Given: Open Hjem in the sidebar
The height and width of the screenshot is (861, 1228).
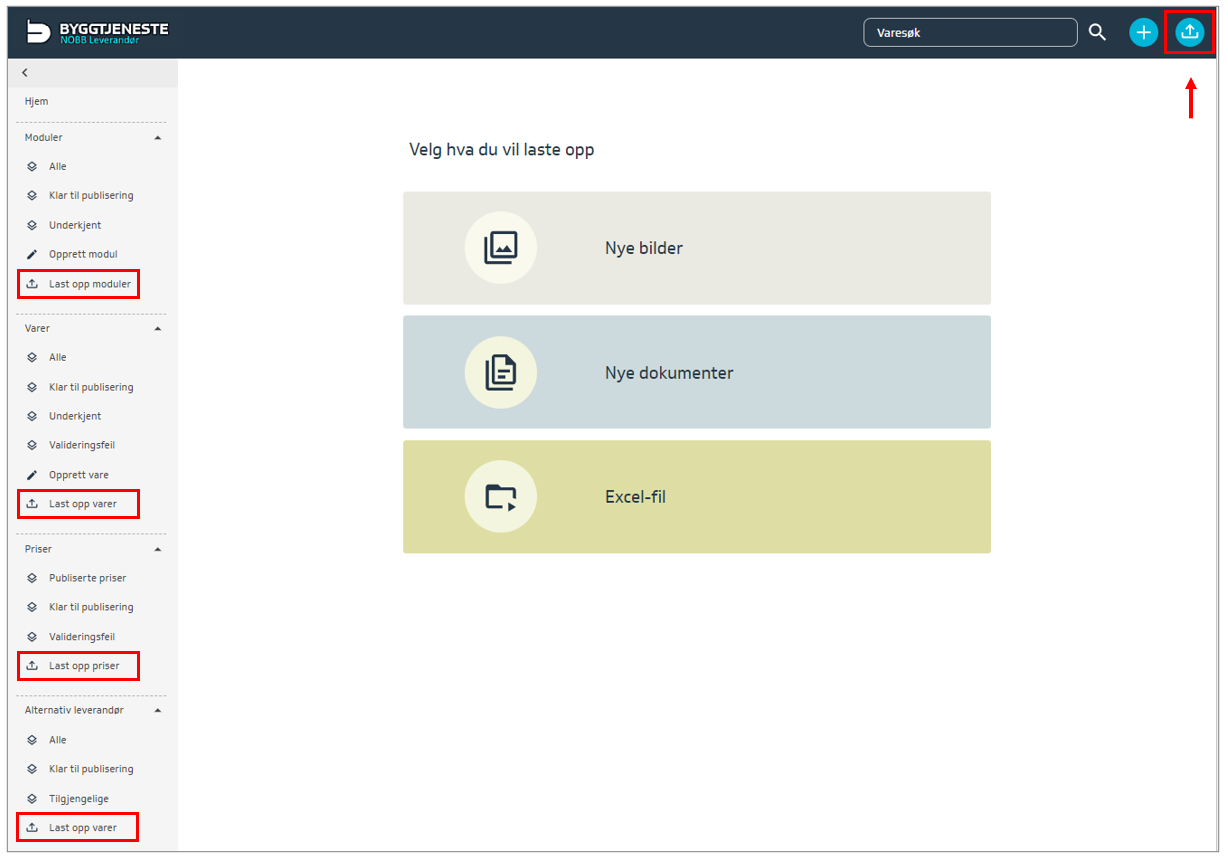Looking at the screenshot, I should pyautogui.click(x=36, y=101).
